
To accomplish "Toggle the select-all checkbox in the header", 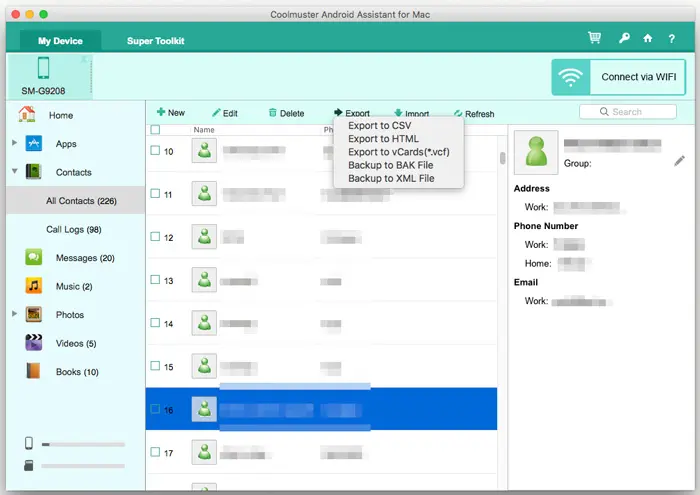I will pos(155,130).
